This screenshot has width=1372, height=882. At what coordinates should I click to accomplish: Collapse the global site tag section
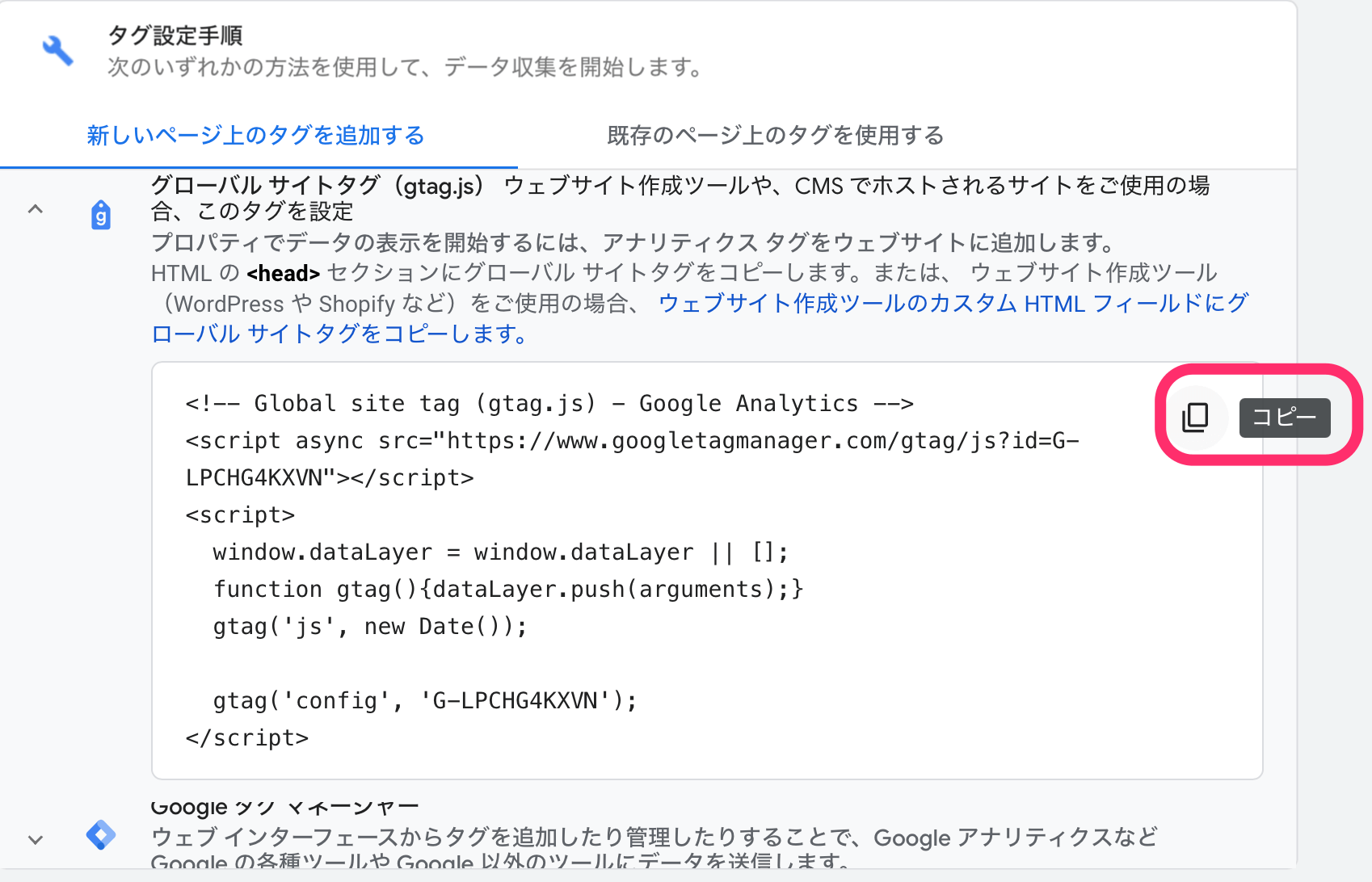pyautogui.click(x=36, y=210)
